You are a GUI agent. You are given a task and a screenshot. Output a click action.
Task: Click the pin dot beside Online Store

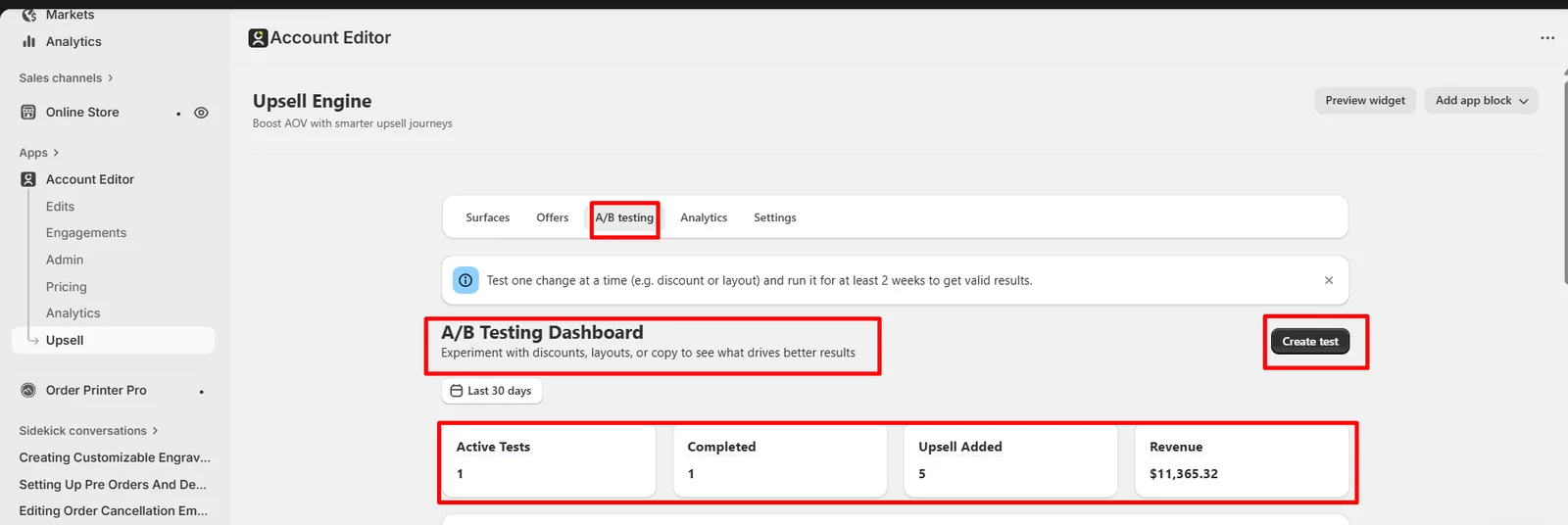coord(178,114)
